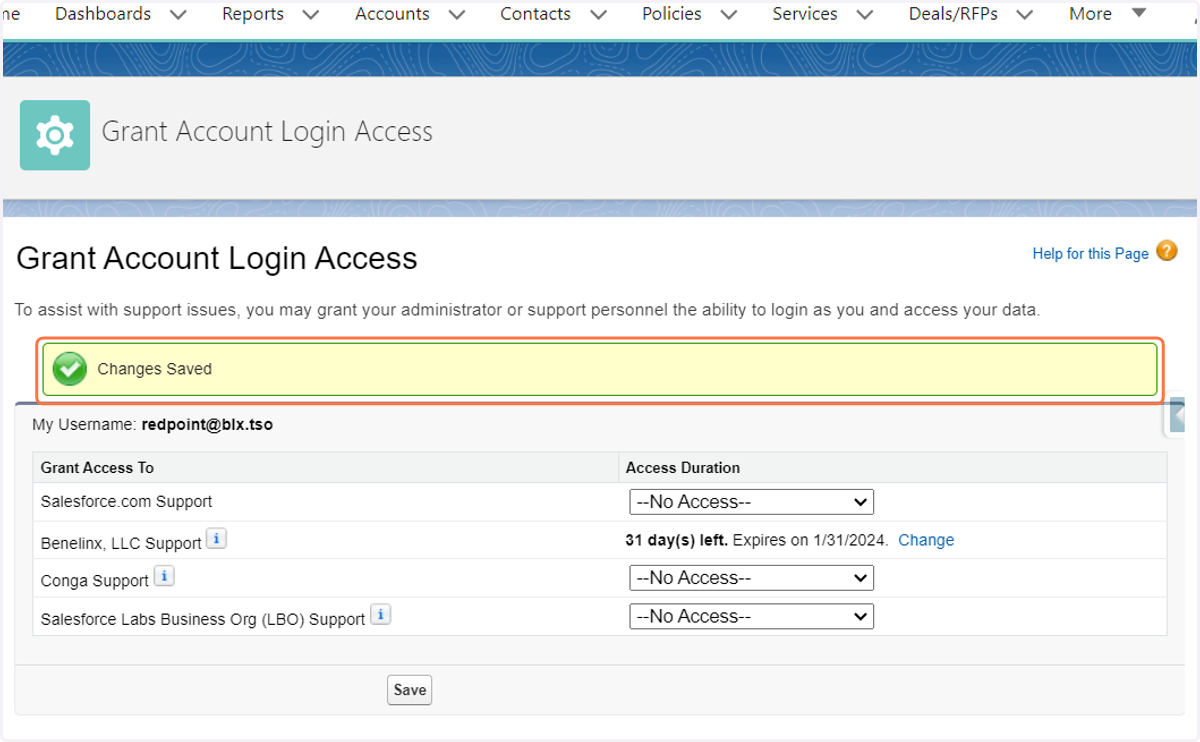
Task: Click the info icon next to Conga Support
Action: (164, 577)
